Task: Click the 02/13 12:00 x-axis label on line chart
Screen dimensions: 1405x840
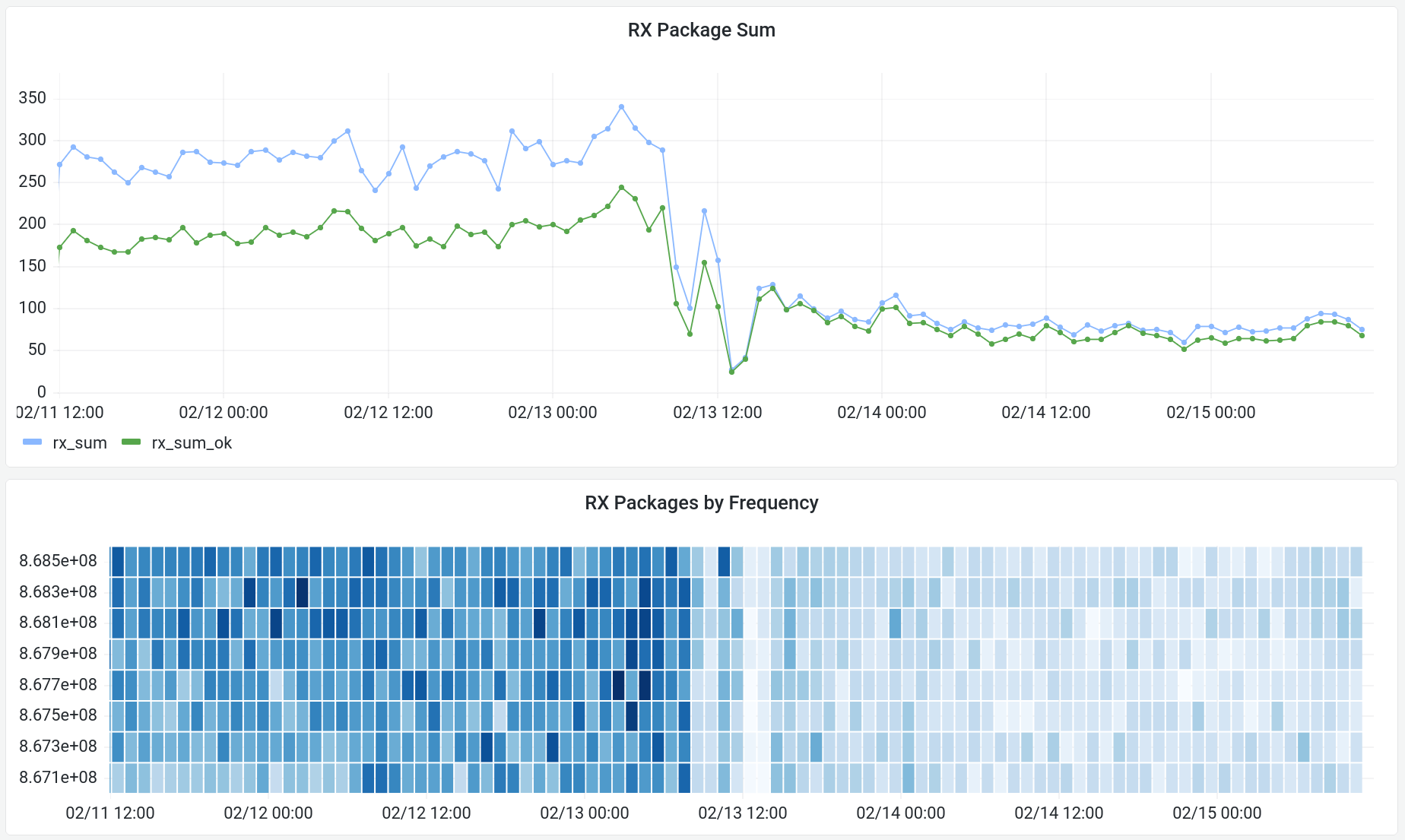Action: pos(717,412)
